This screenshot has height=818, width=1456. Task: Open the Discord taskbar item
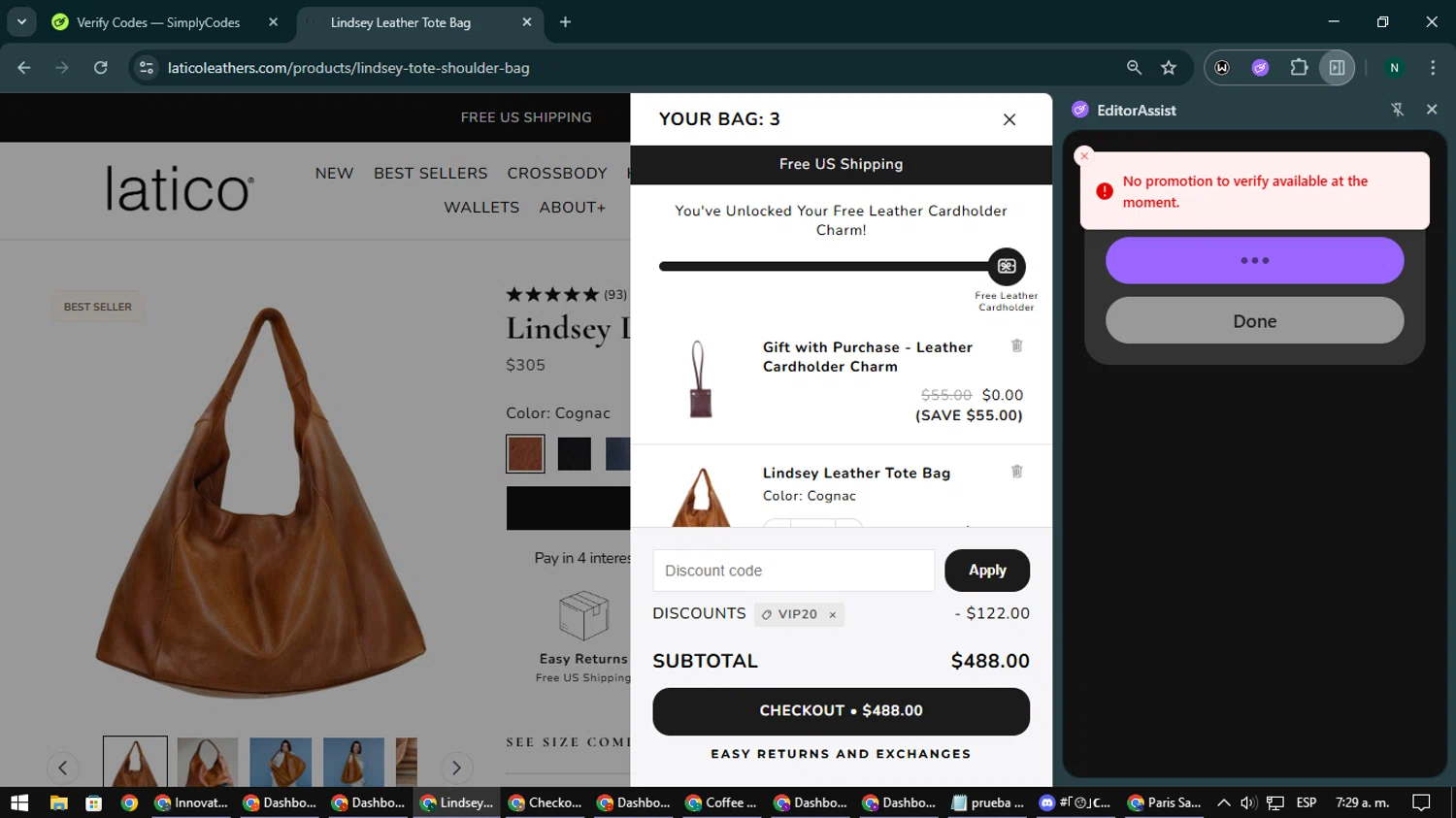[1075, 802]
